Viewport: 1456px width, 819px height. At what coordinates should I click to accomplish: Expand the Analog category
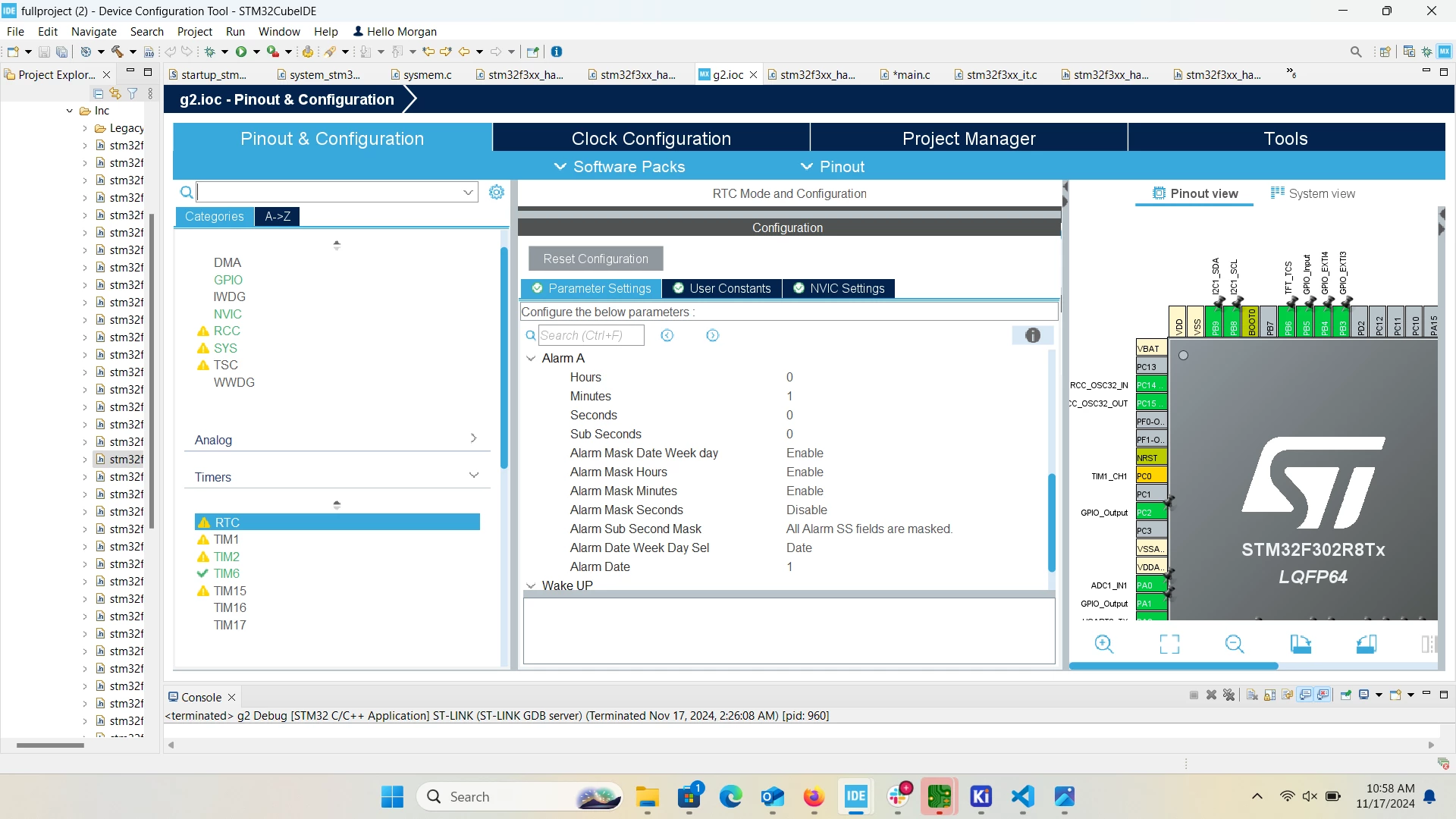coord(337,440)
